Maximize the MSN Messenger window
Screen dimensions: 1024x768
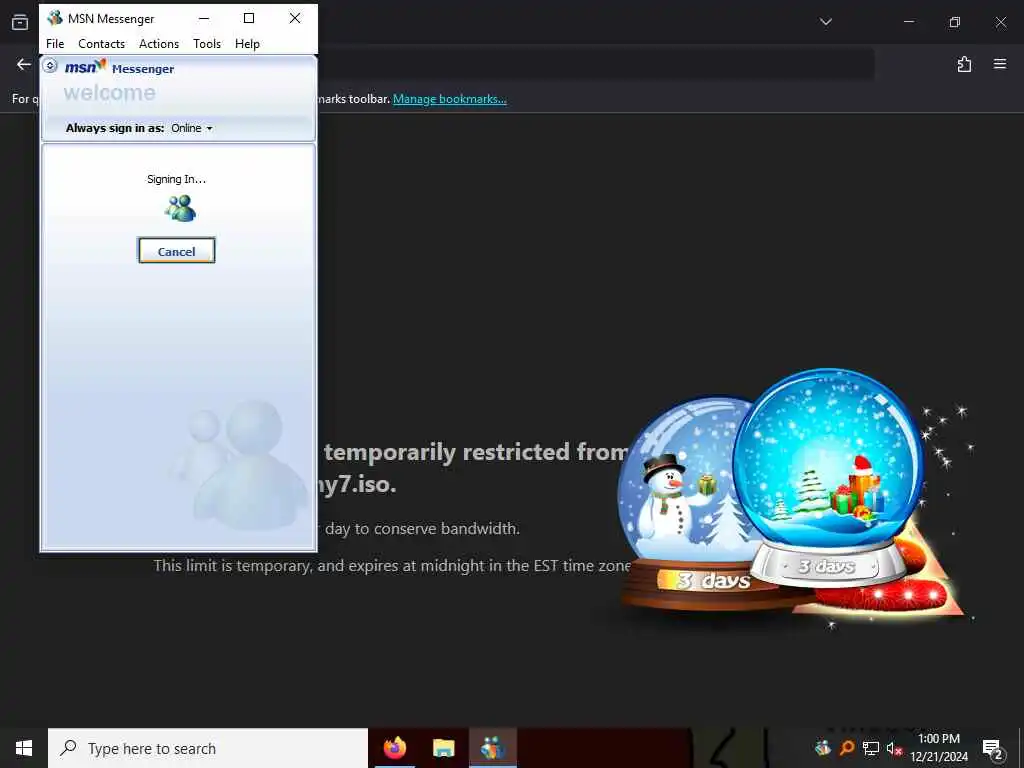(249, 18)
